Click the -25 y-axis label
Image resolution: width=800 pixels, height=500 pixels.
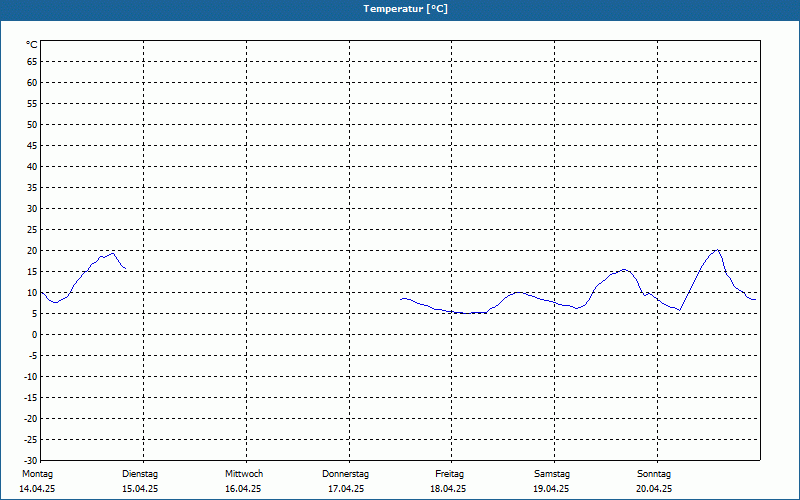pos(31,439)
